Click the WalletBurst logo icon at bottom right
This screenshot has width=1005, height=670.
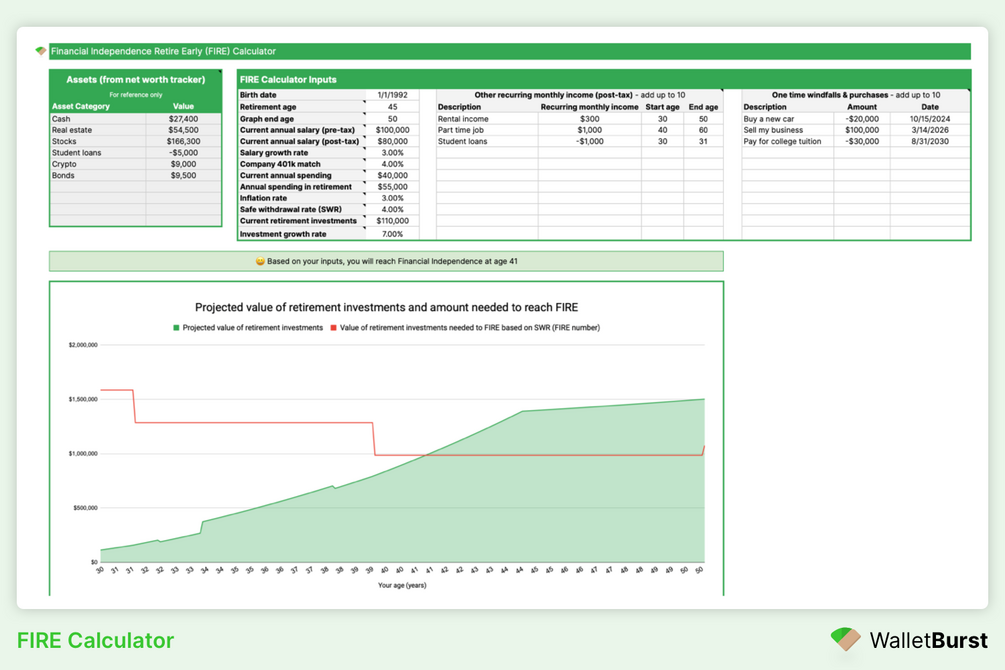coord(845,639)
